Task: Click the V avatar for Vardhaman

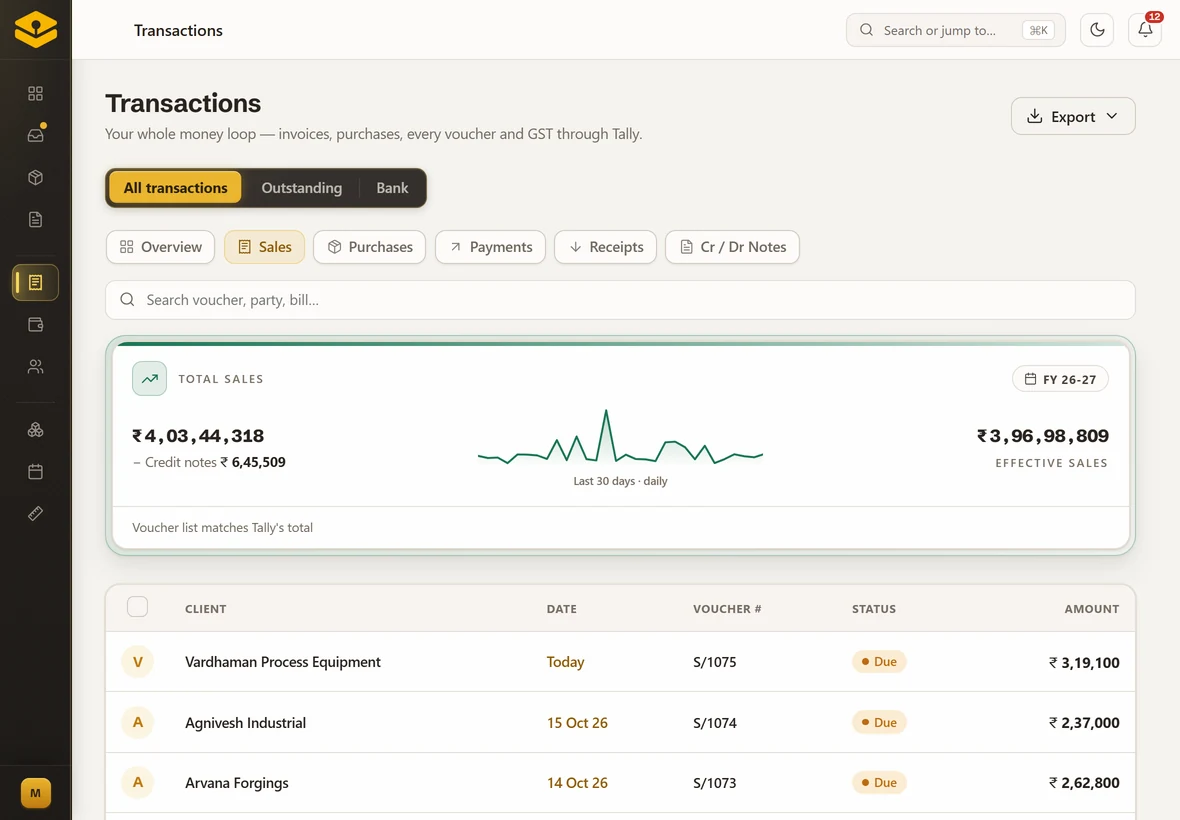Action: tap(138, 662)
